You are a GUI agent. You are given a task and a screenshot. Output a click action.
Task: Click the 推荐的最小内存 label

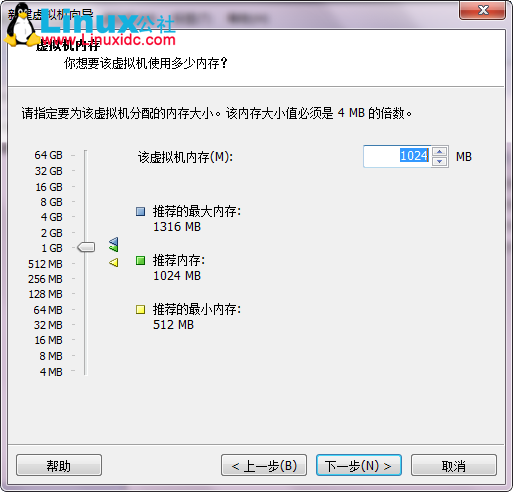197,309
